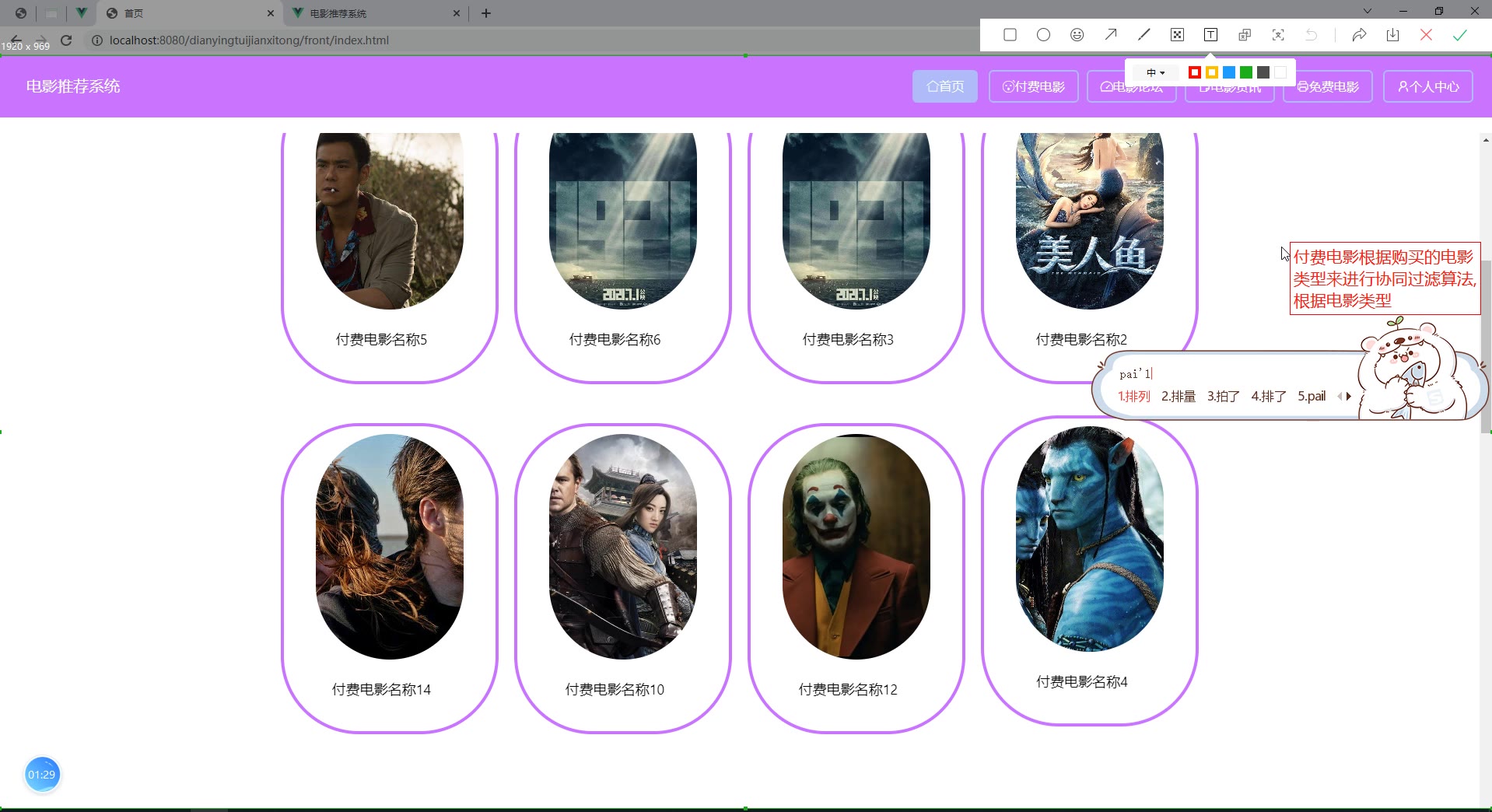
Task: Select the arrow annotation tool
Action: click(1110, 35)
